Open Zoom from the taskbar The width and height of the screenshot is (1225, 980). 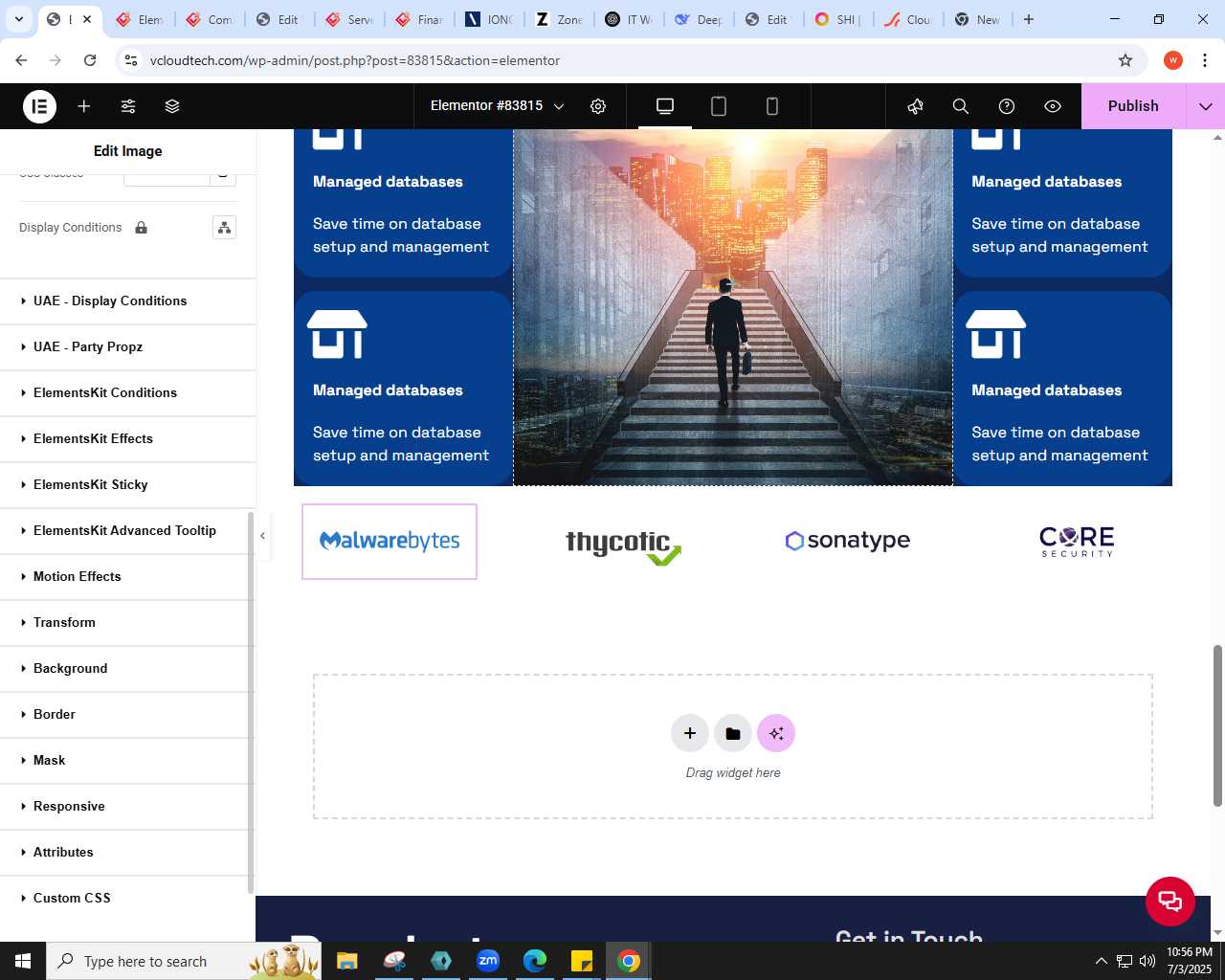(x=488, y=961)
